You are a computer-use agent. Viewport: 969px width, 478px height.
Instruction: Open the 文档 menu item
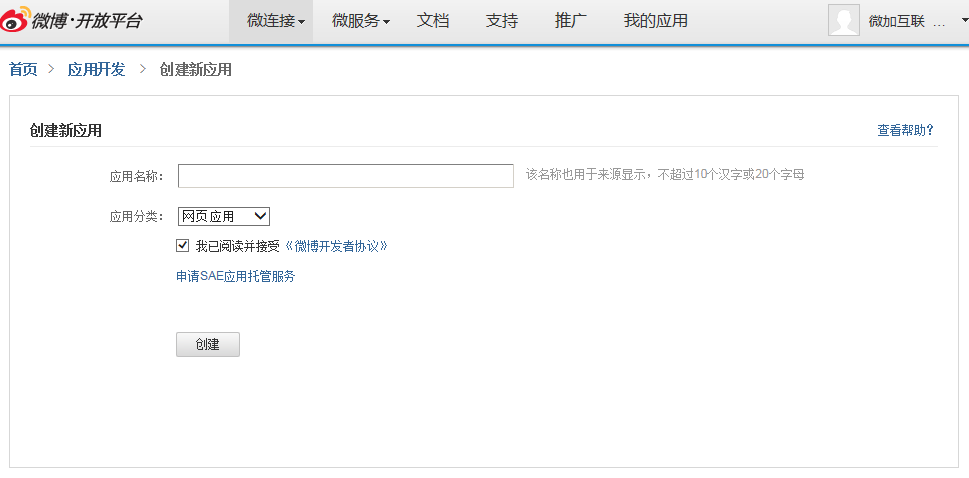[x=433, y=21]
